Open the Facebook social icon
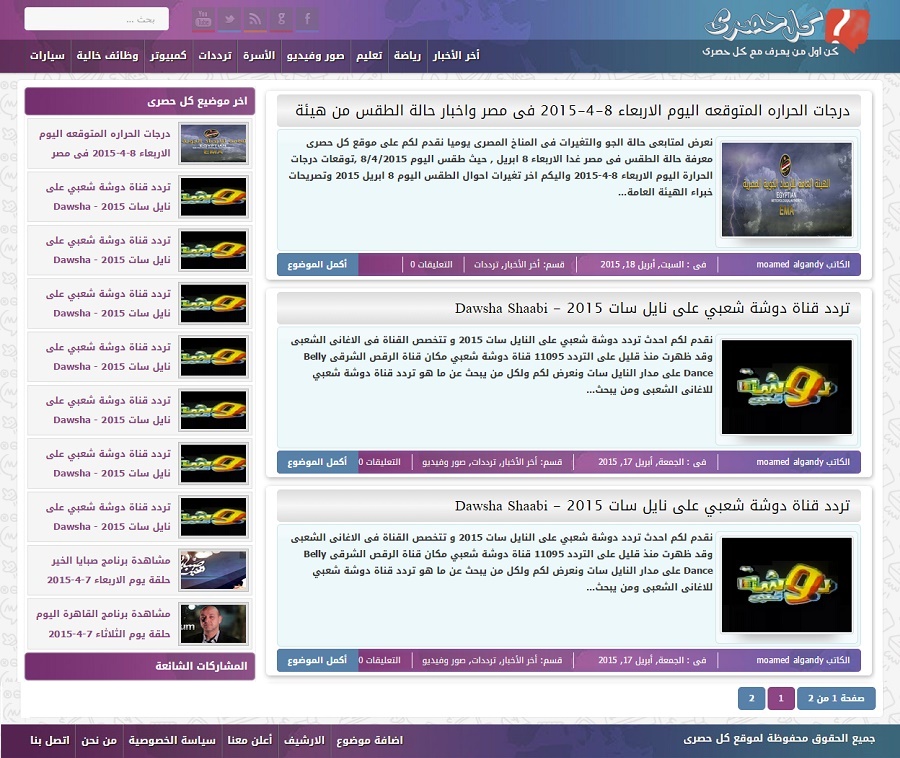Screen dimensions: 900x758 (x=308, y=19)
